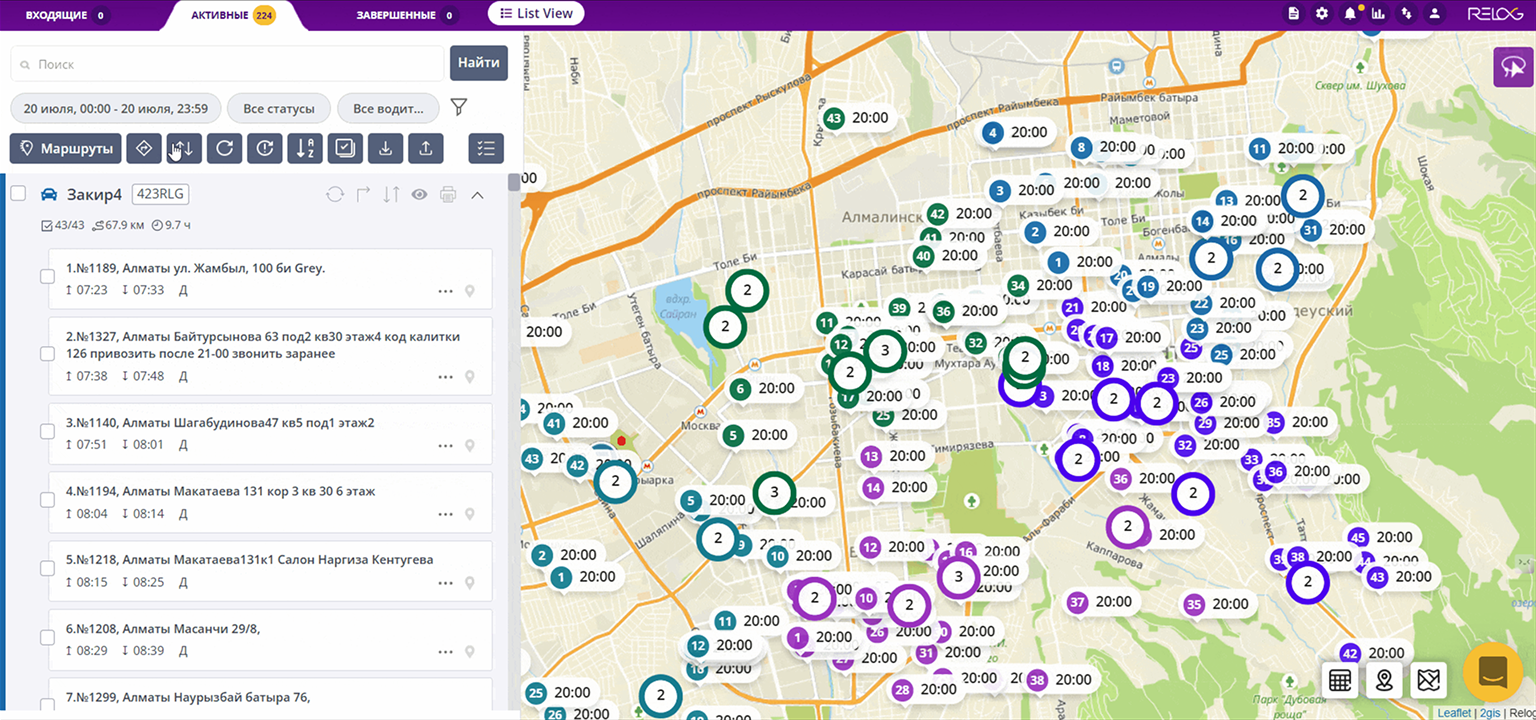
Task: Click into the Поиск search field
Action: [230, 64]
